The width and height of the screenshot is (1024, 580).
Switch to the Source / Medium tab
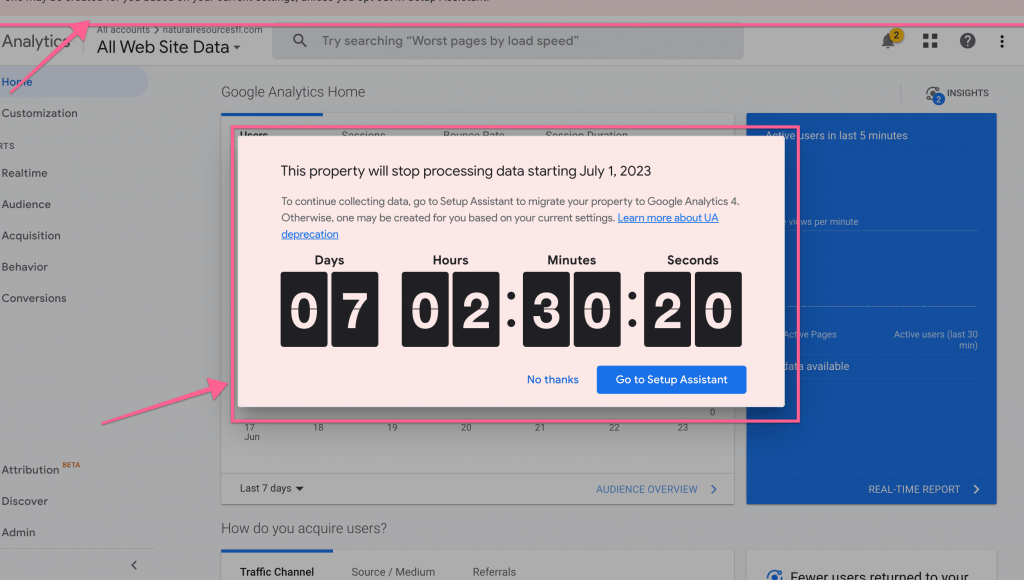point(393,572)
